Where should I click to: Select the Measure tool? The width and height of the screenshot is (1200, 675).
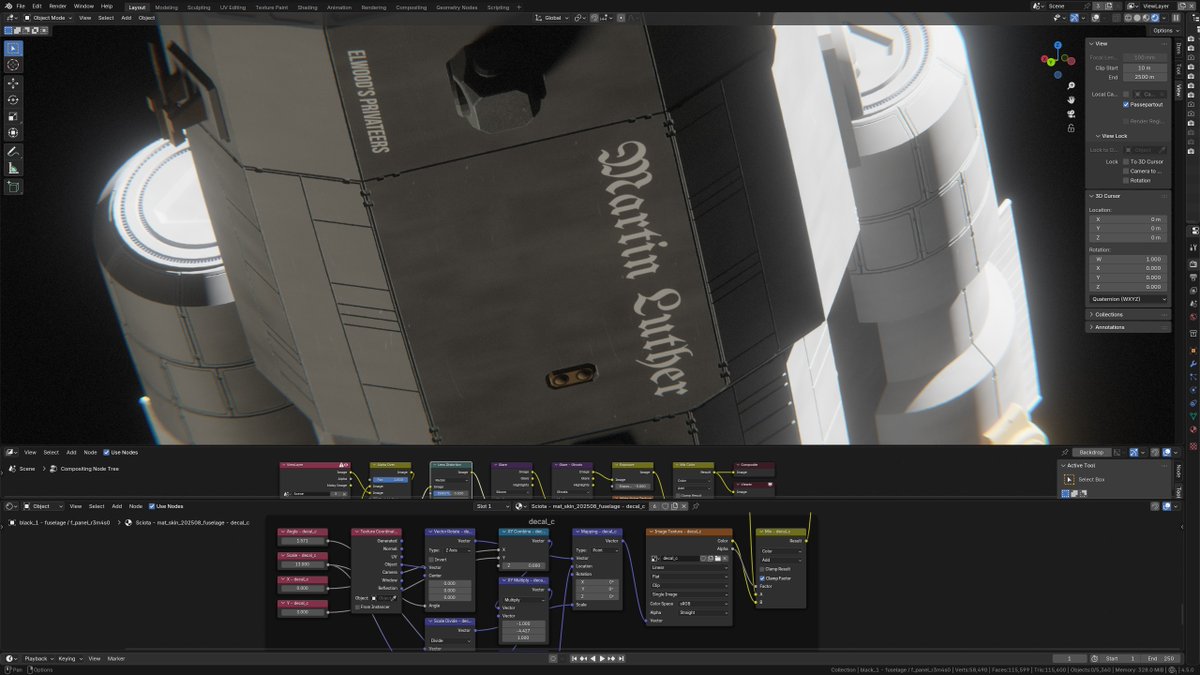(x=13, y=168)
